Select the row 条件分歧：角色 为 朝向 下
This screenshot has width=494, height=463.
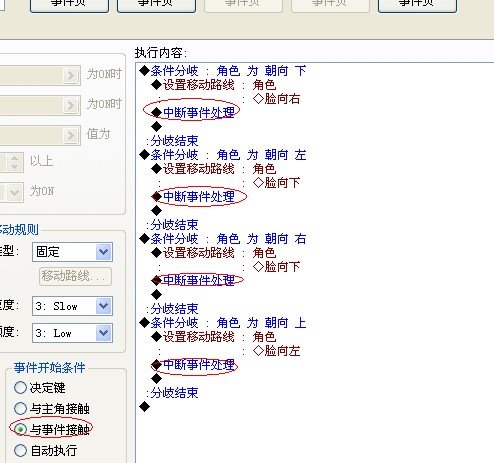223,71
